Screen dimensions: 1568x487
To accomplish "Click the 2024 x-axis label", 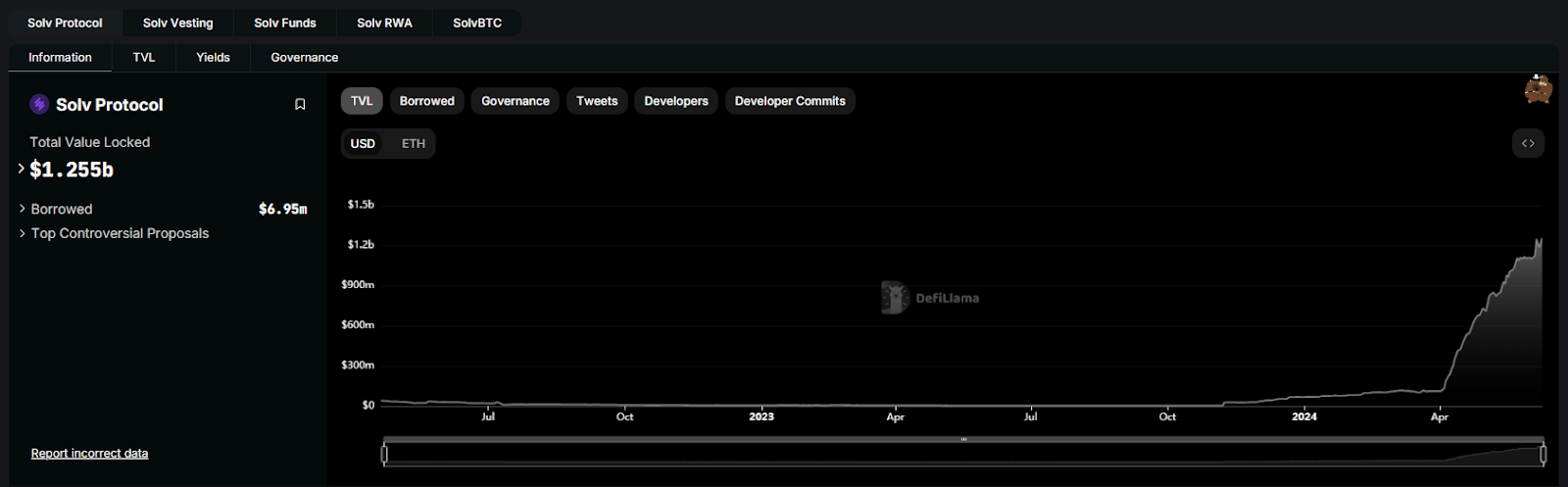I will (x=1304, y=416).
